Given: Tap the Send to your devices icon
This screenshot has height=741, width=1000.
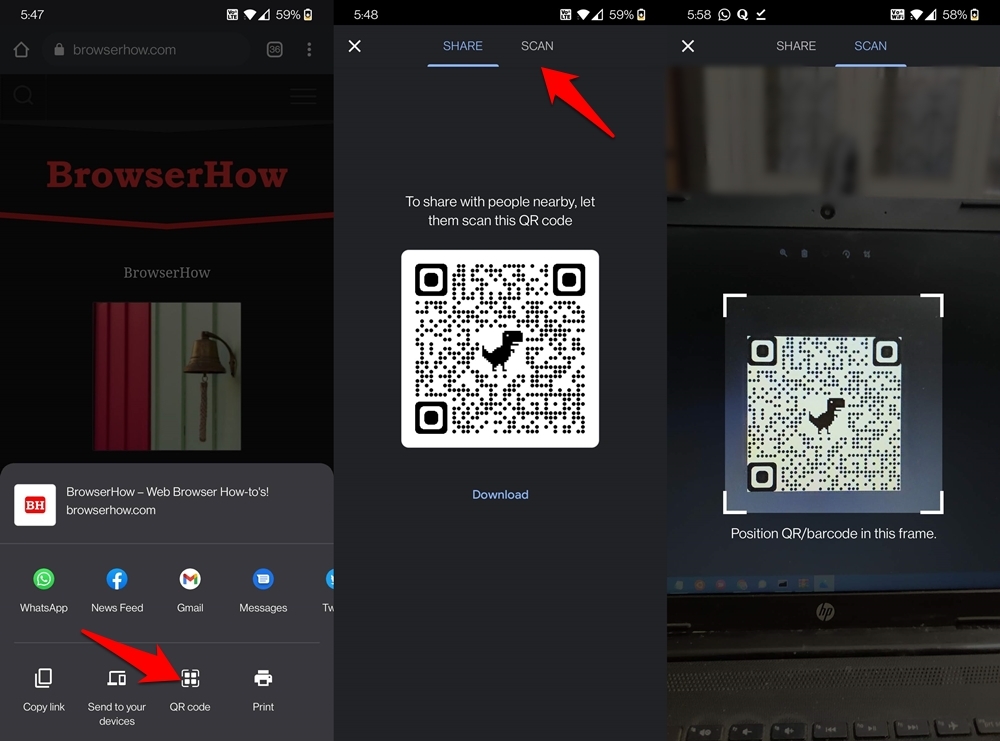Looking at the screenshot, I should (116, 679).
